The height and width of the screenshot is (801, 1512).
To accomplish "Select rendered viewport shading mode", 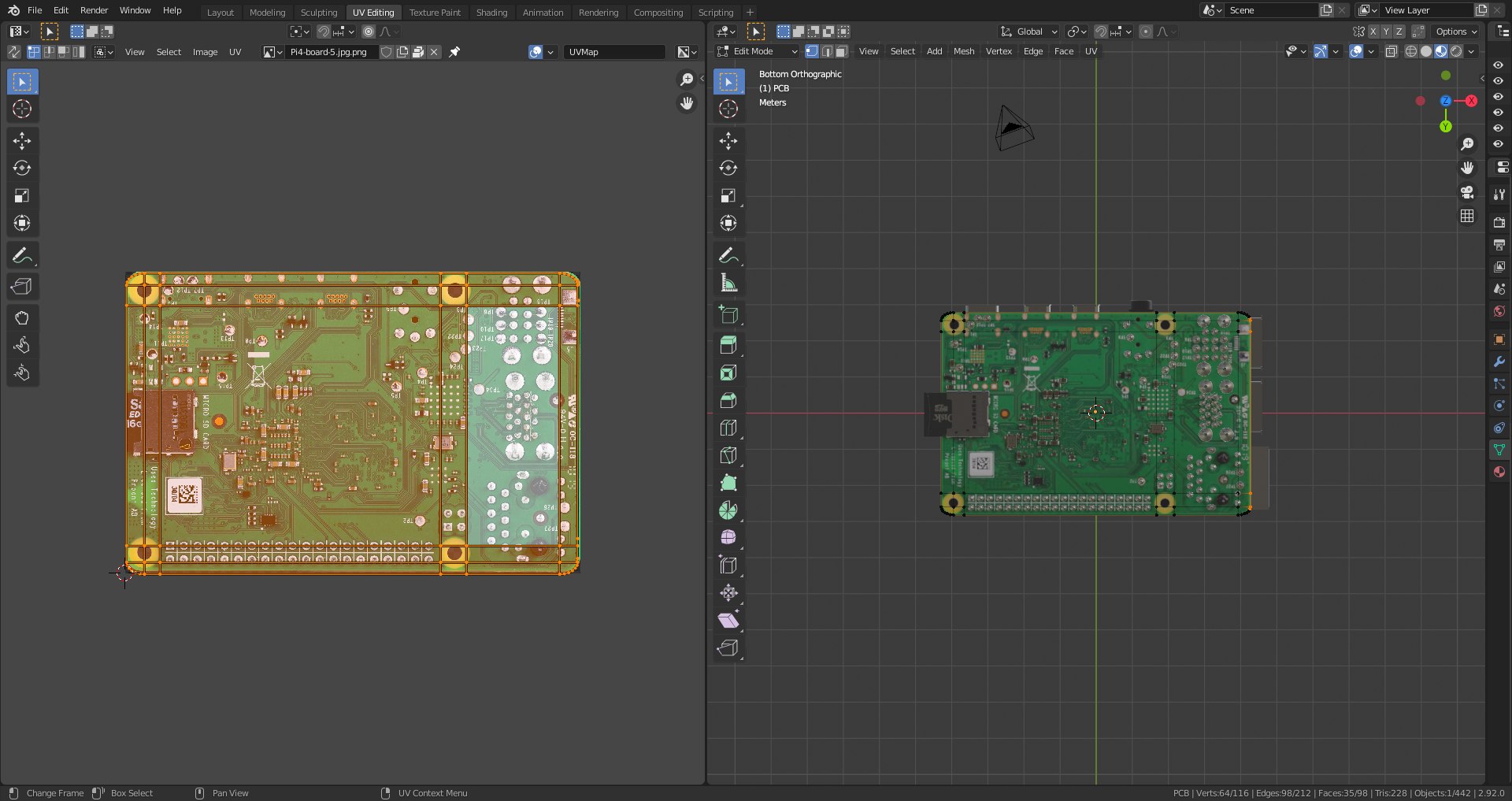I will pyautogui.click(x=1456, y=51).
